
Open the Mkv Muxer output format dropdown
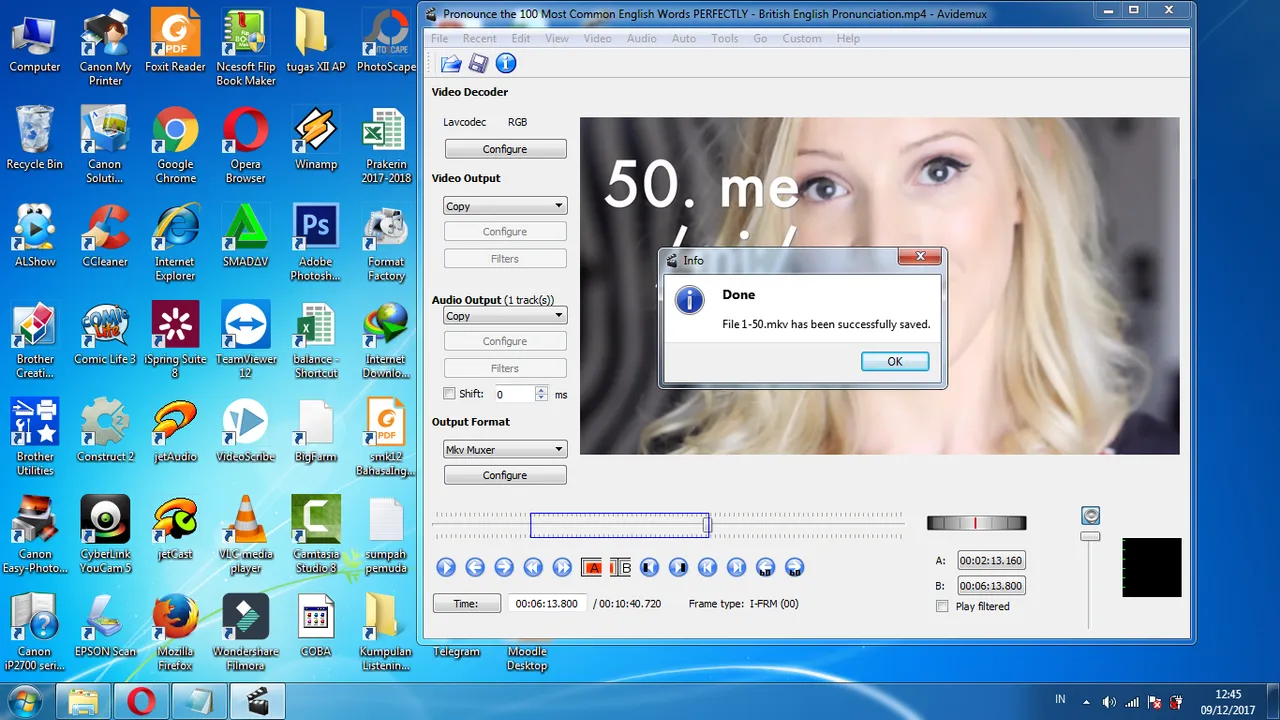[x=505, y=450]
